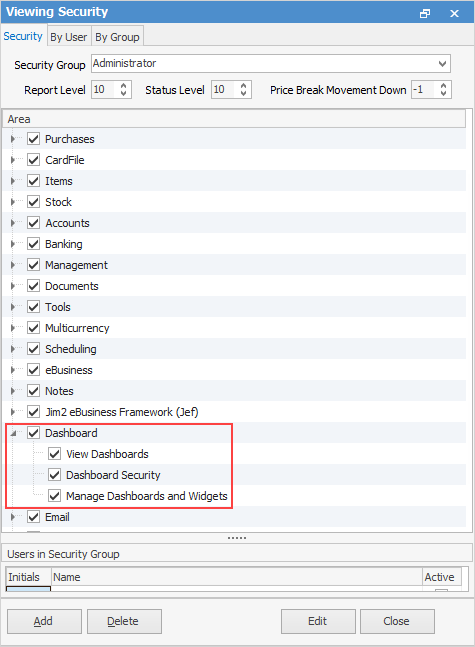Toggle the Items checkbox
This screenshot has height=647, width=475.
[33, 181]
